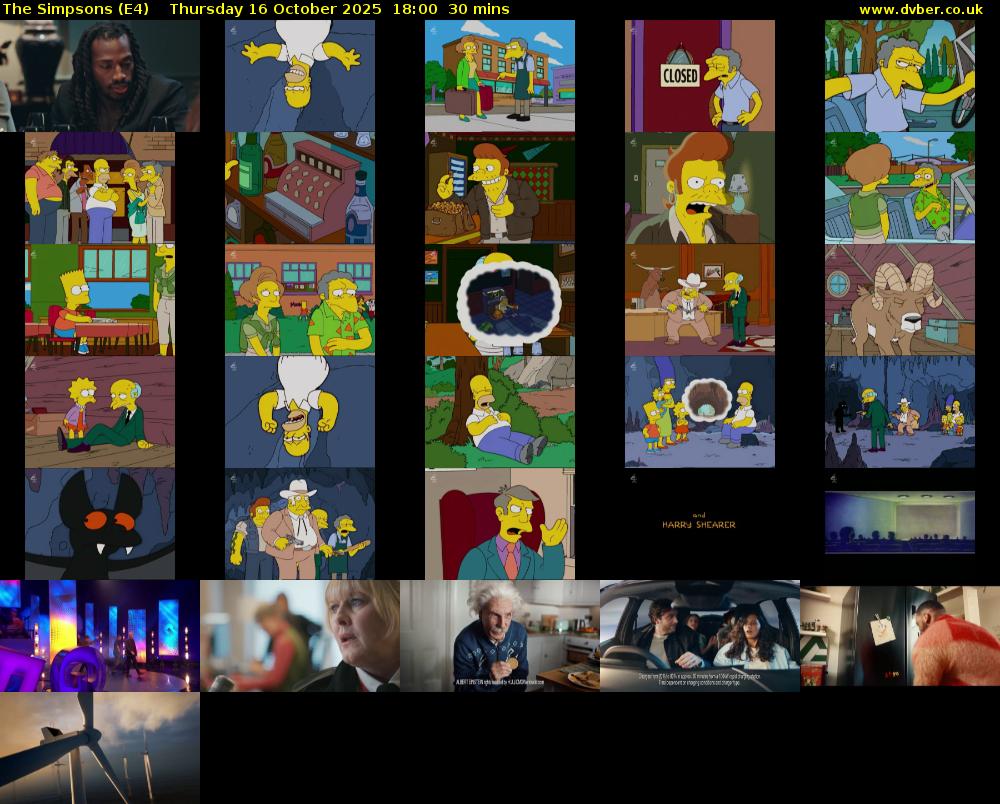This screenshot has height=804, width=1000.
Task: Select the black bat with orange eyes thumbnail
Action: [100, 524]
